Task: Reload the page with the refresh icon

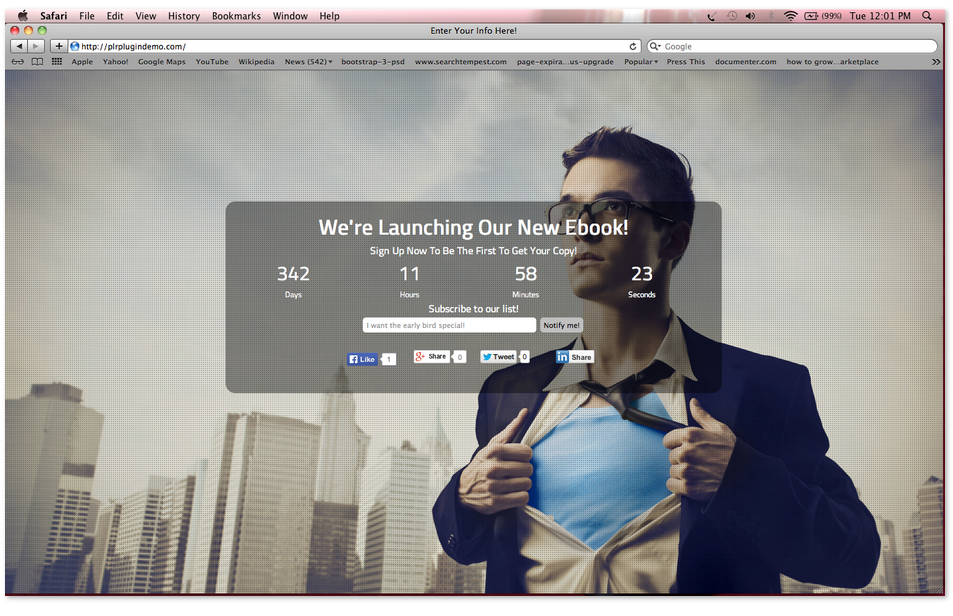Action: click(633, 46)
